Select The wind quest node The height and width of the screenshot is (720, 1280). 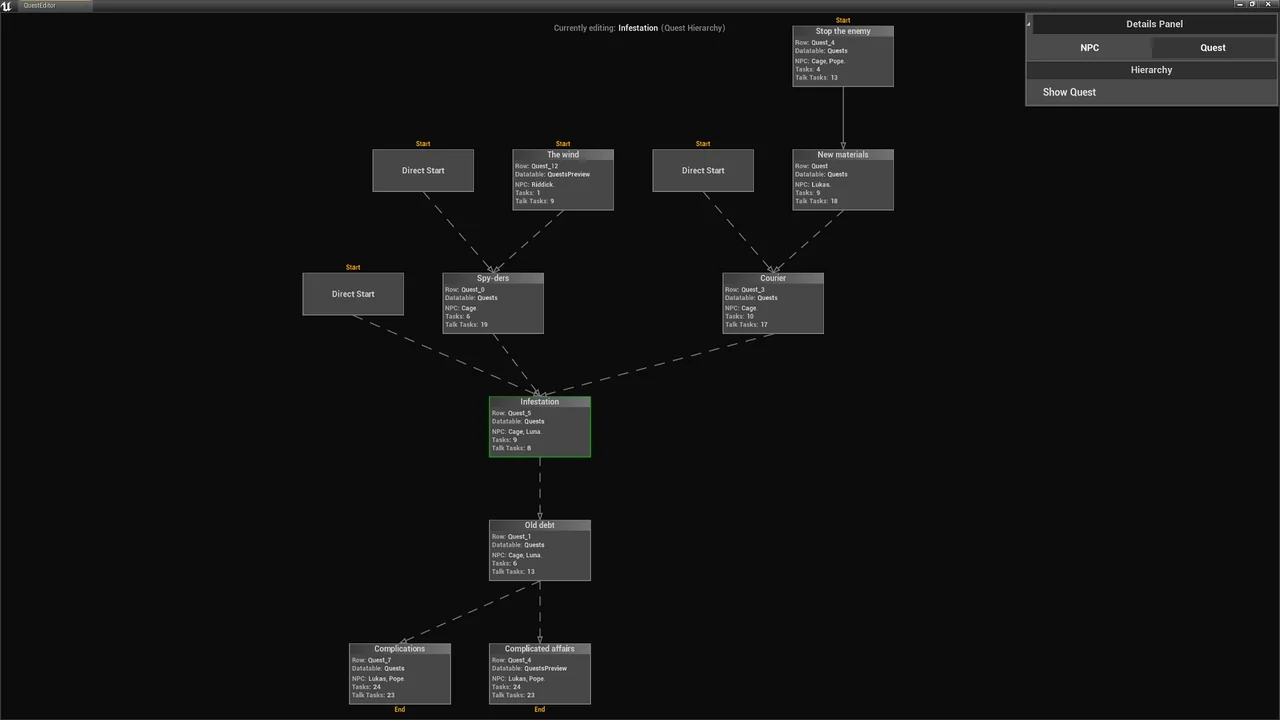click(x=562, y=180)
